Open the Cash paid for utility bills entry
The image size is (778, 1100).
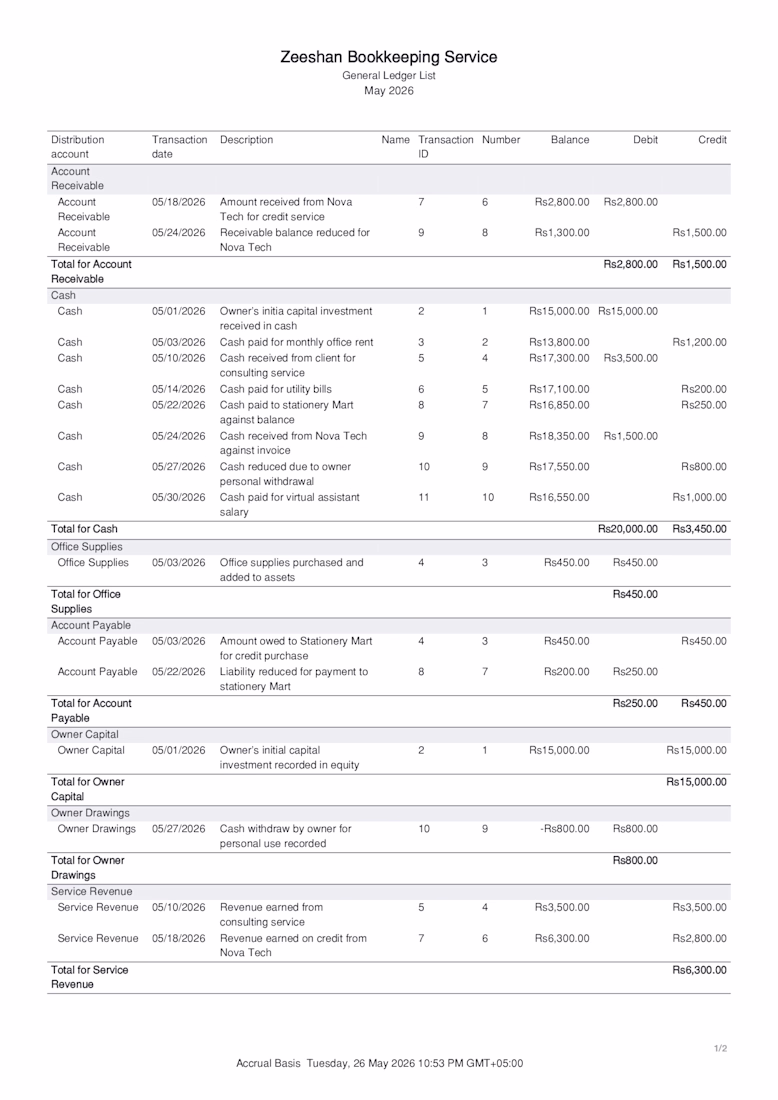pos(389,389)
